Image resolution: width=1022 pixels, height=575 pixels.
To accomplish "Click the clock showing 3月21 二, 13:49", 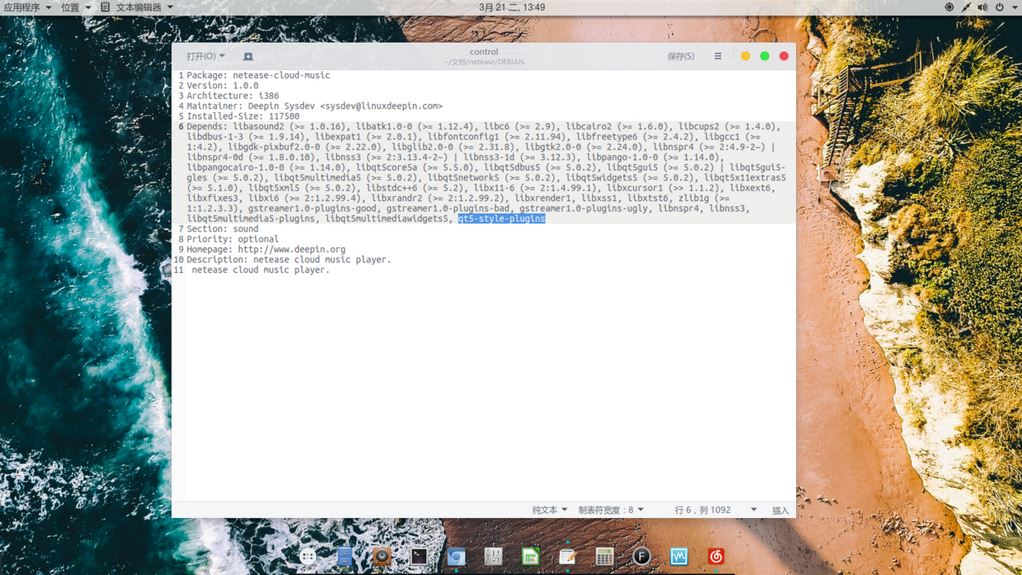I will tap(512, 7).
